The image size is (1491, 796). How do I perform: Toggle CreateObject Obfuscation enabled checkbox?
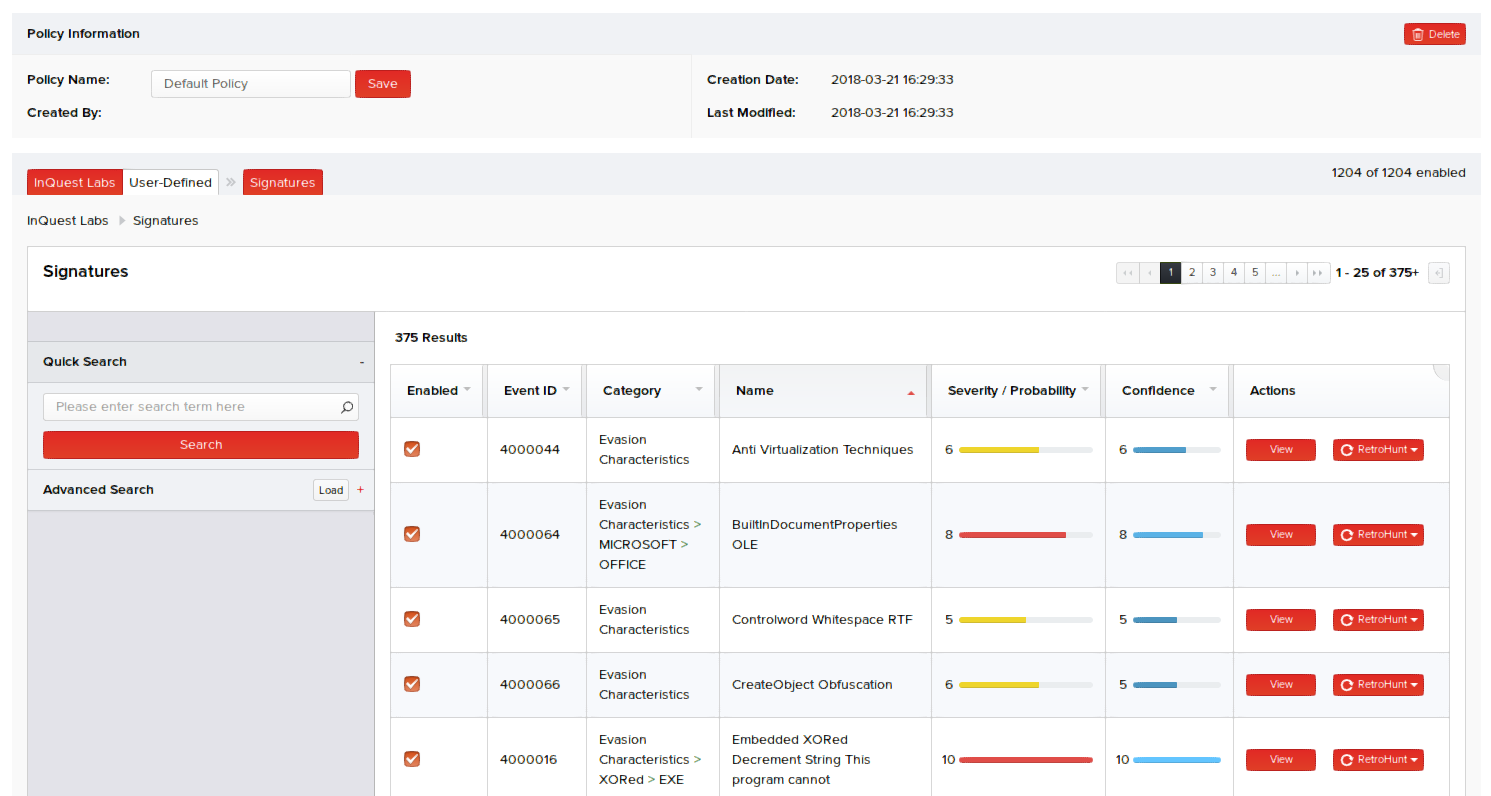(x=412, y=684)
